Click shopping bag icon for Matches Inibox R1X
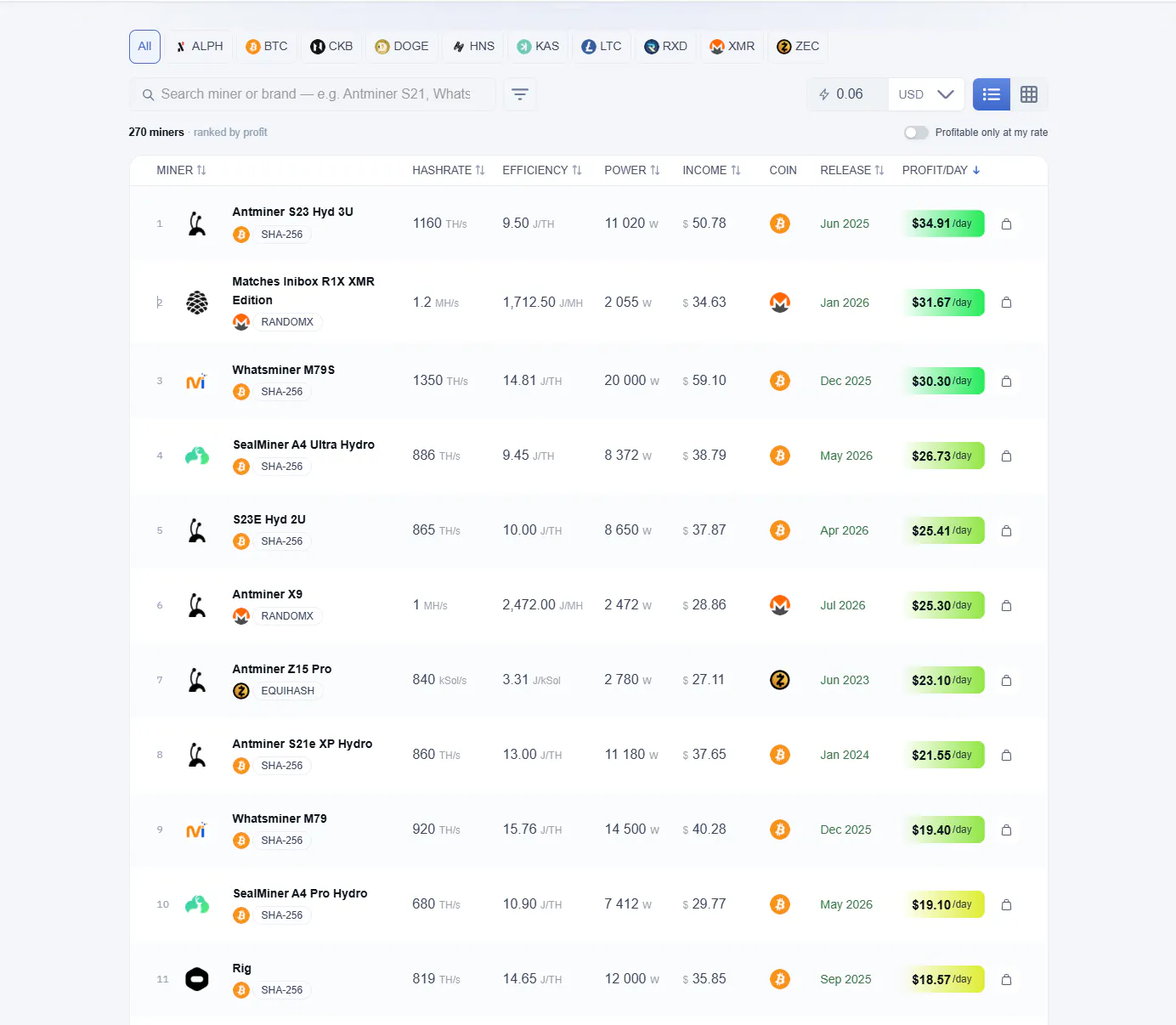 (x=1006, y=303)
